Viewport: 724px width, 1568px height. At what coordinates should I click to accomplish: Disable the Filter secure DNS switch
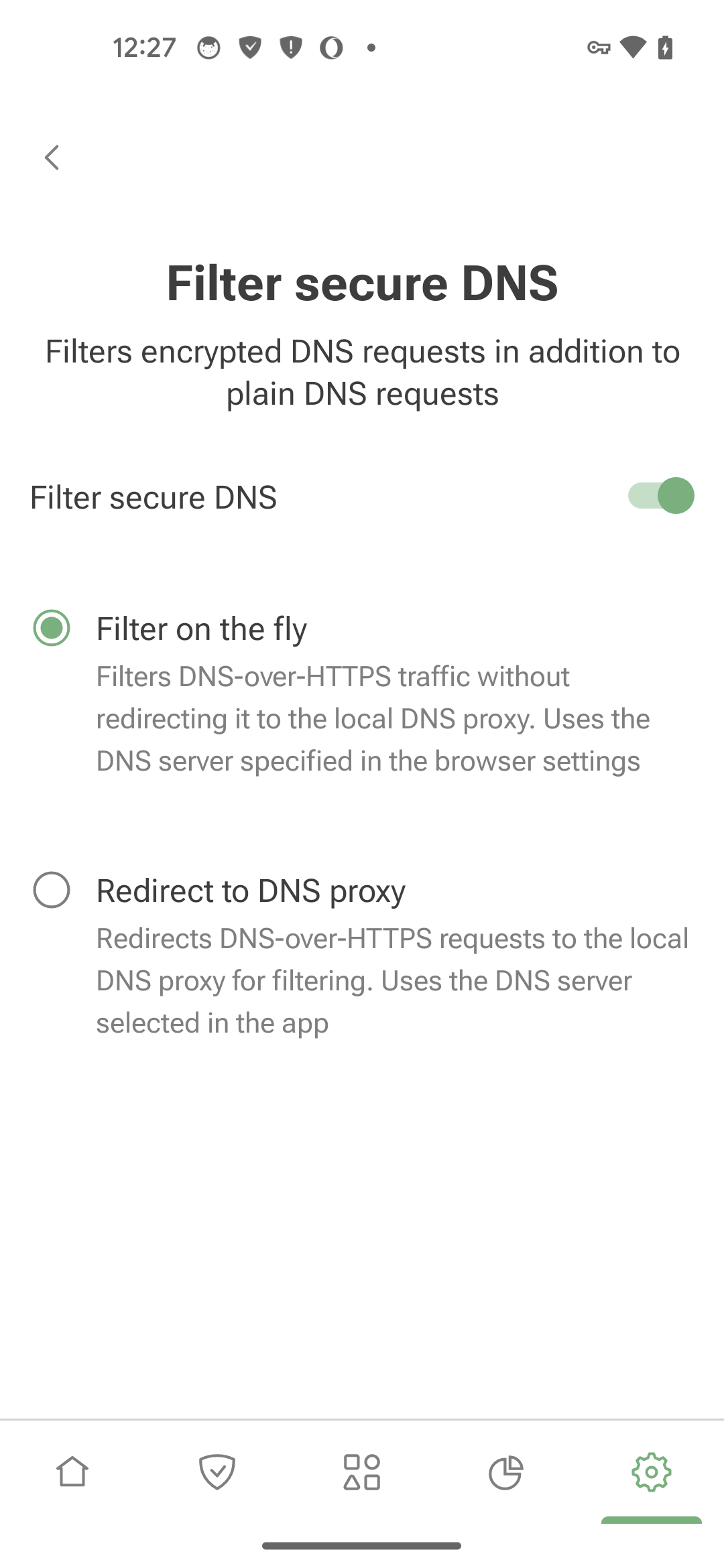click(661, 496)
